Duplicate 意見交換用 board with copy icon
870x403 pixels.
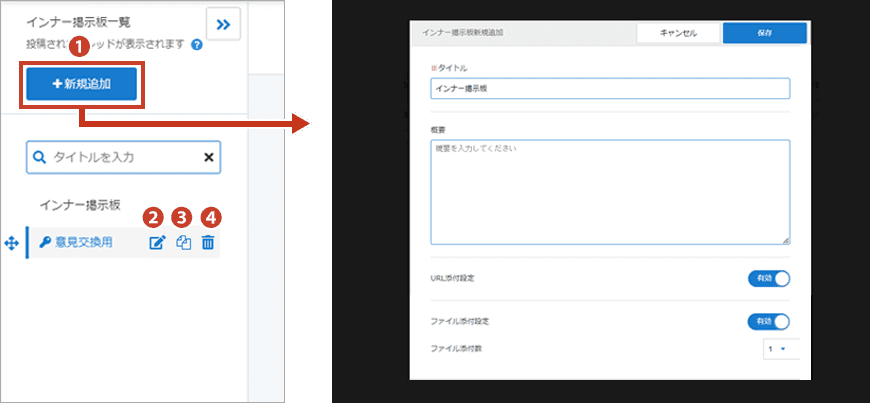(183, 242)
